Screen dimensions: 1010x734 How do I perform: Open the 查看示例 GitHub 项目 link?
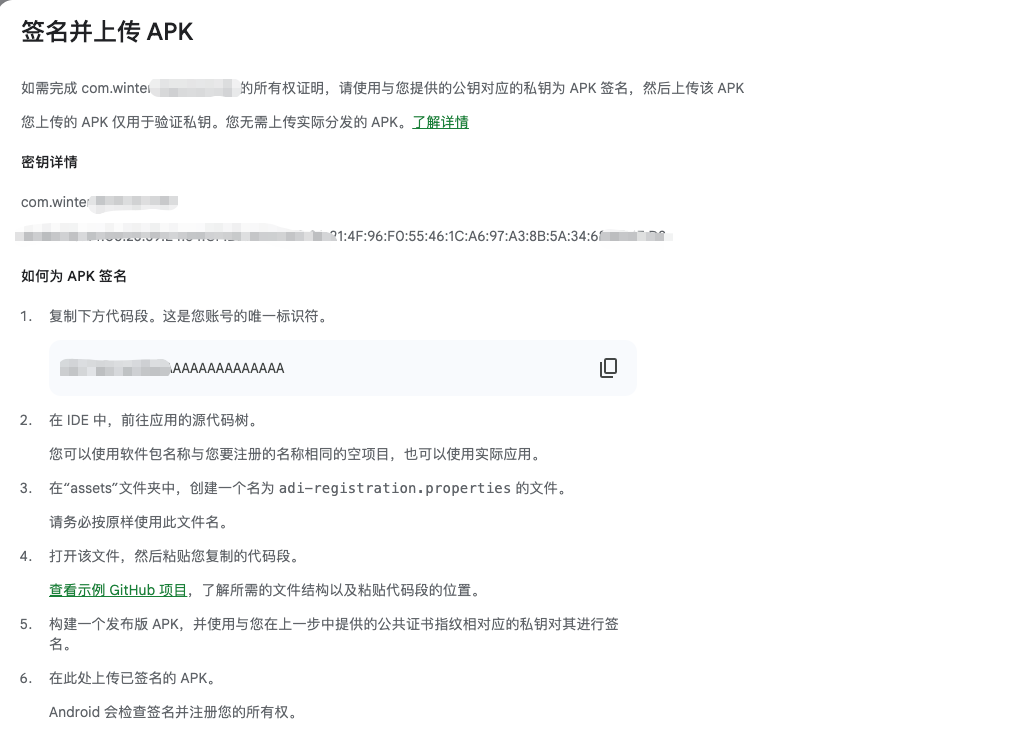coord(118,590)
